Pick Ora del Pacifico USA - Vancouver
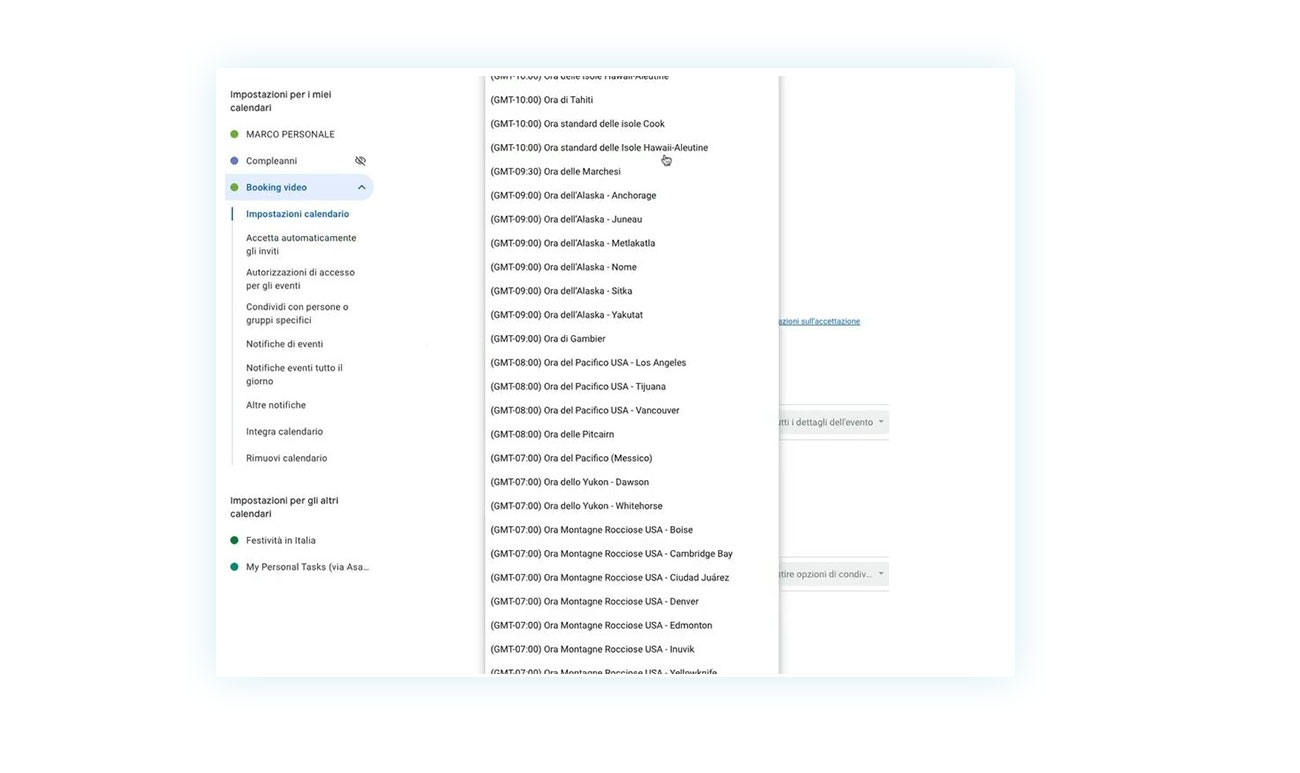 pyautogui.click(x=631, y=411)
